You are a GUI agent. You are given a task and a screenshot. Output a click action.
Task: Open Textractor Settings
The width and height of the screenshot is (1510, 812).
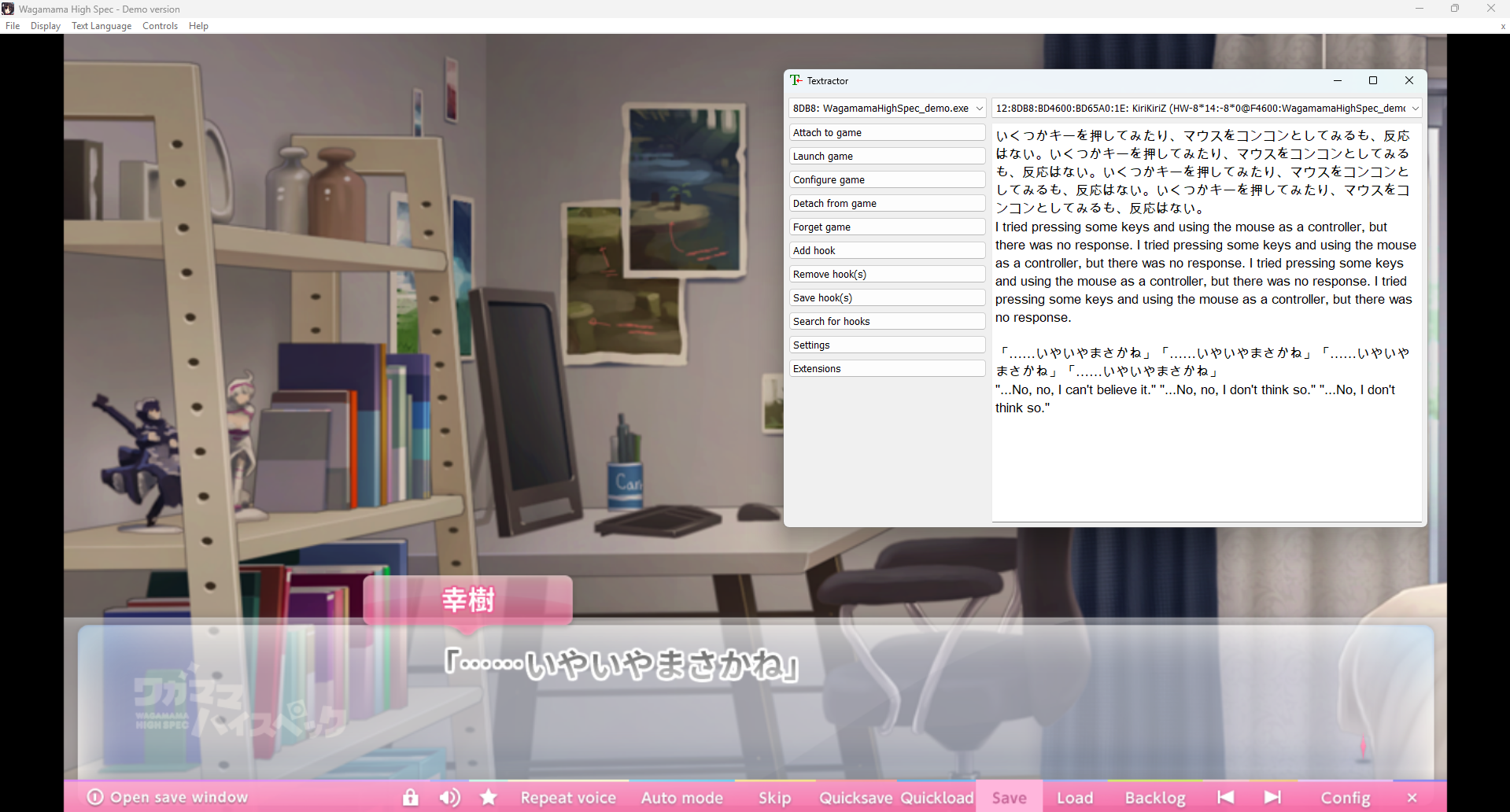pyautogui.click(x=887, y=345)
